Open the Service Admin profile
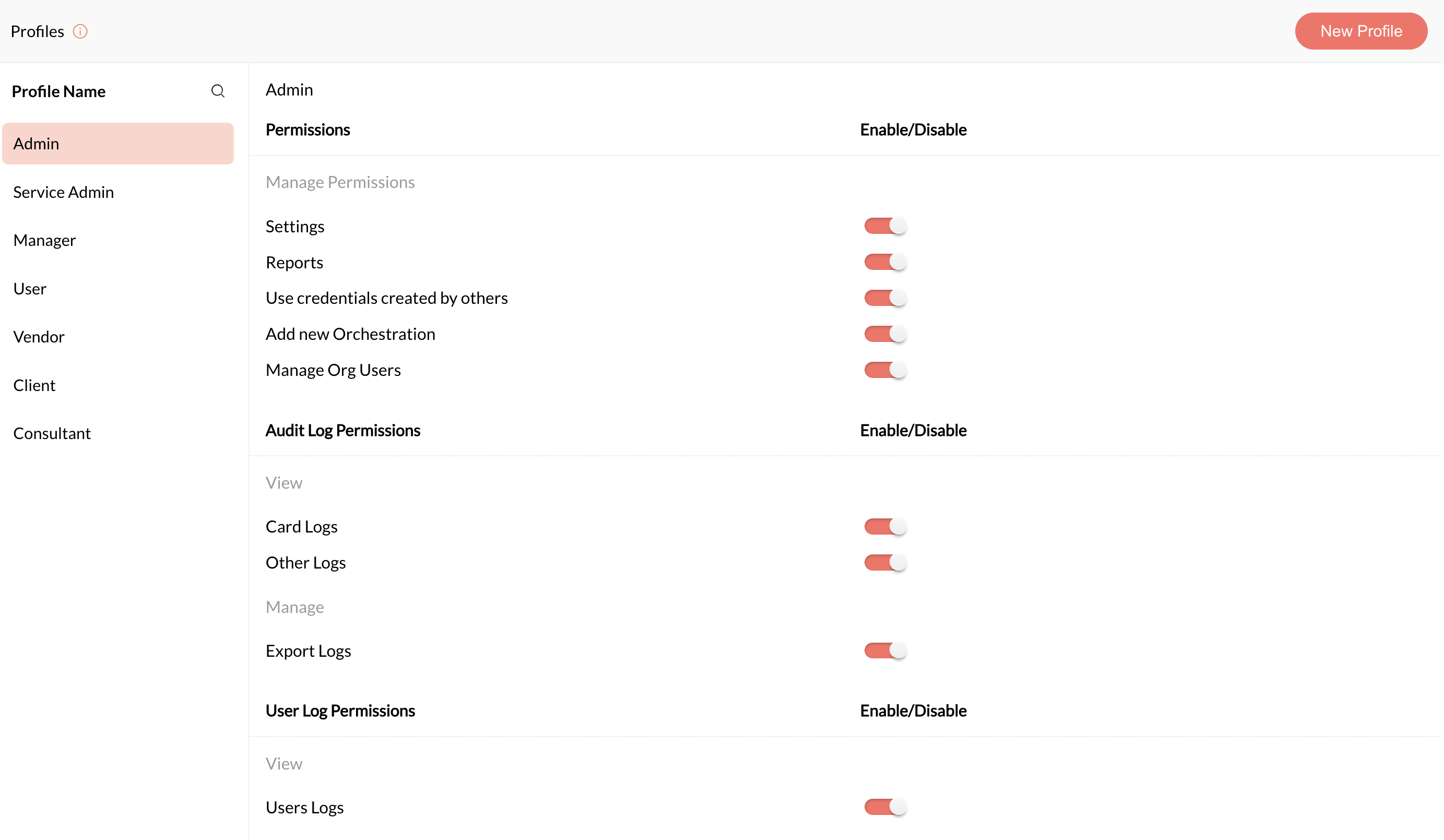The height and width of the screenshot is (840, 1444). point(64,192)
